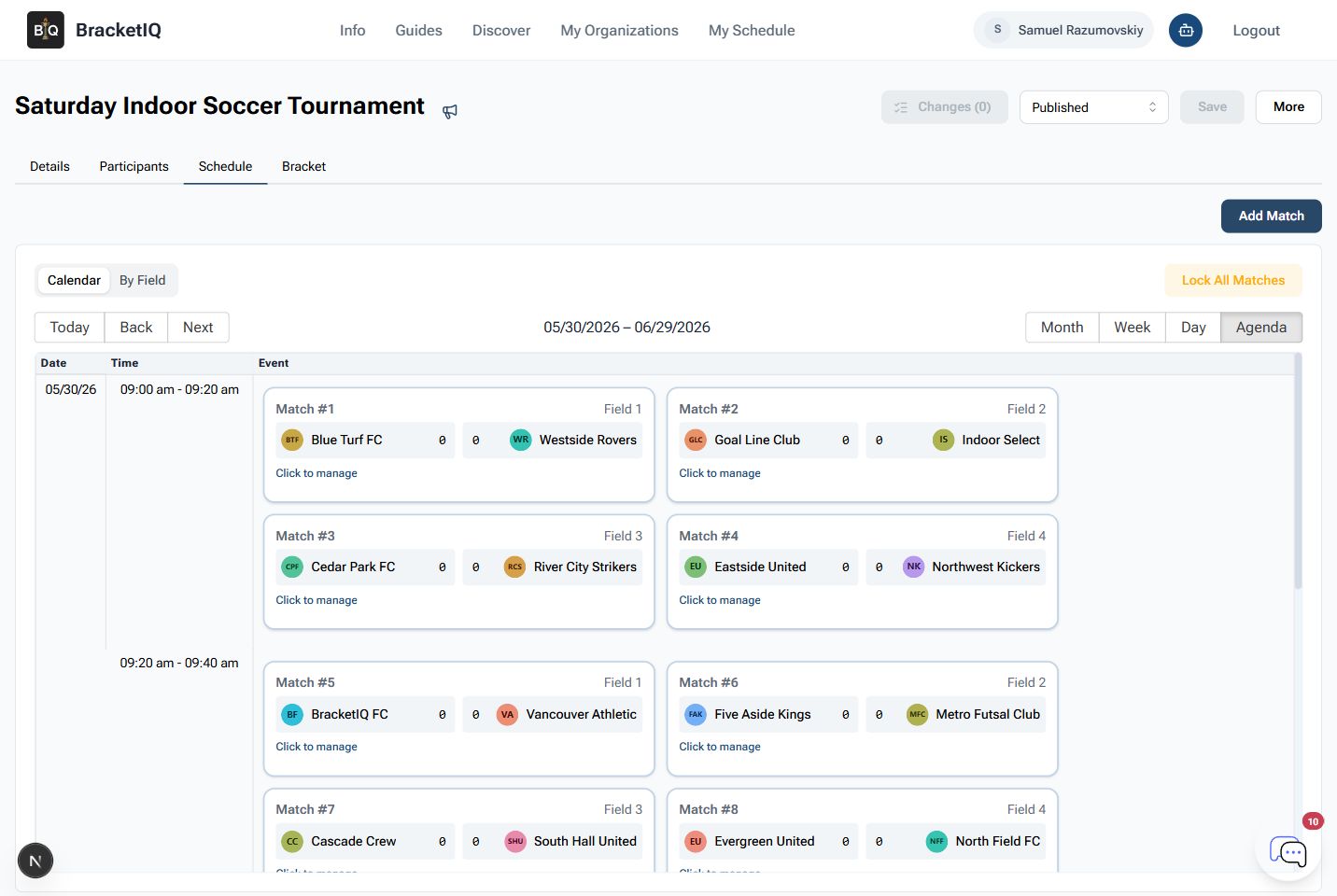Go to My Schedule

click(x=752, y=30)
